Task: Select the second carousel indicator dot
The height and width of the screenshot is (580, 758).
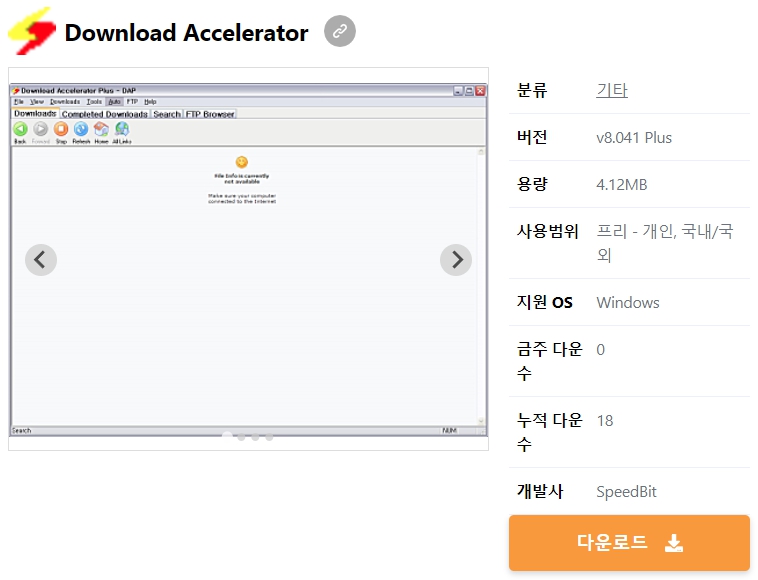Action: point(241,437)
